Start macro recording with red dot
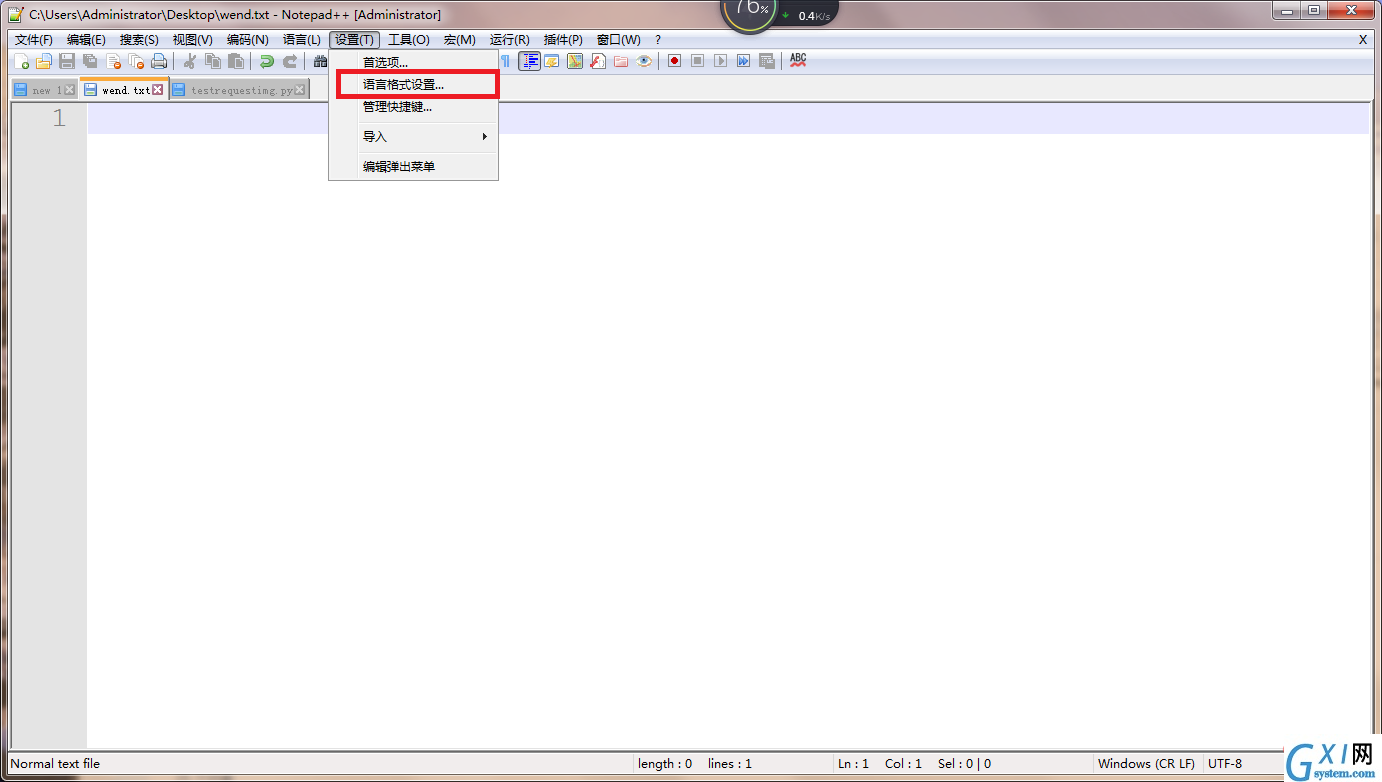The height and width of the screenshot is (782, 1382). pos(675,61)
